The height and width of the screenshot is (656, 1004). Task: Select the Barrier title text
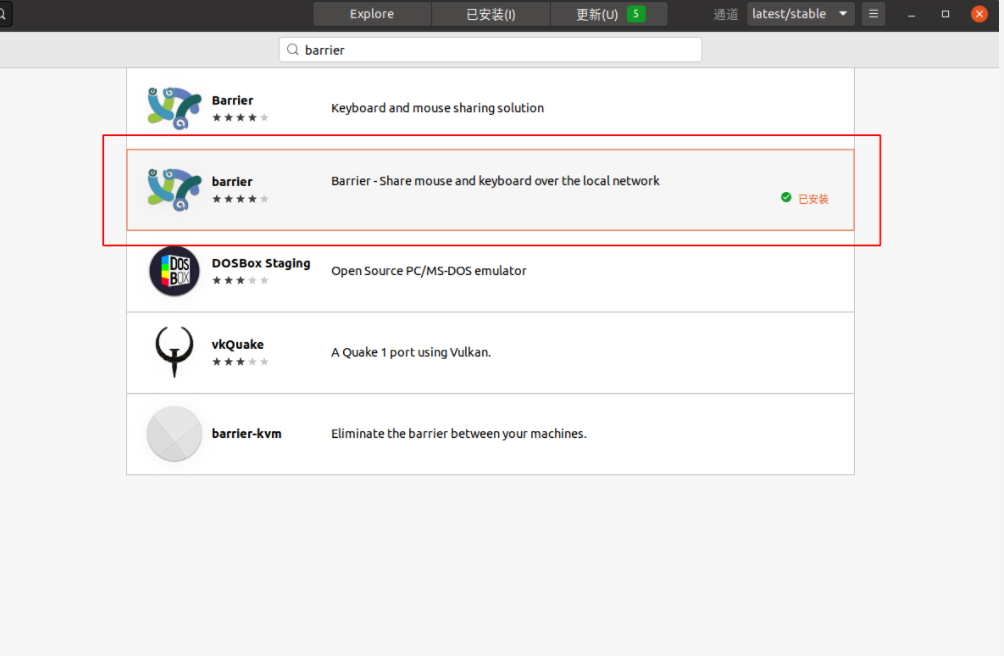[232, 100]
